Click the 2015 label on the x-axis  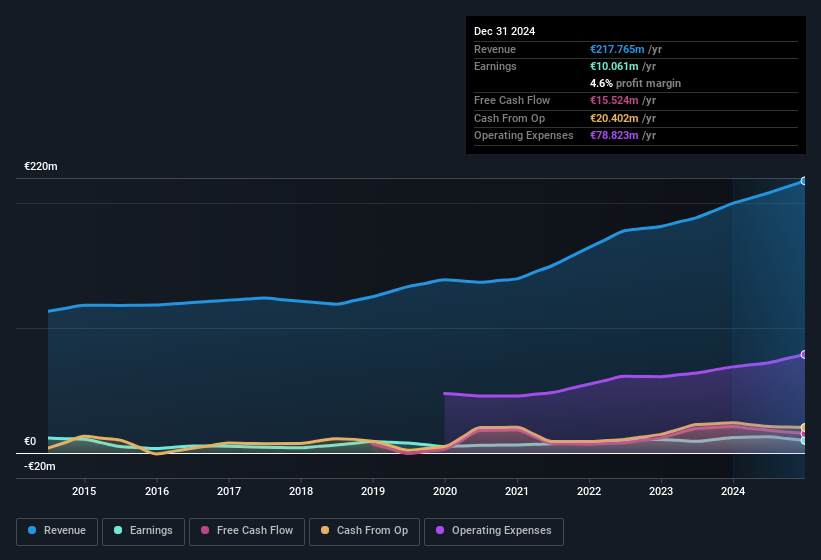(84, 491)
